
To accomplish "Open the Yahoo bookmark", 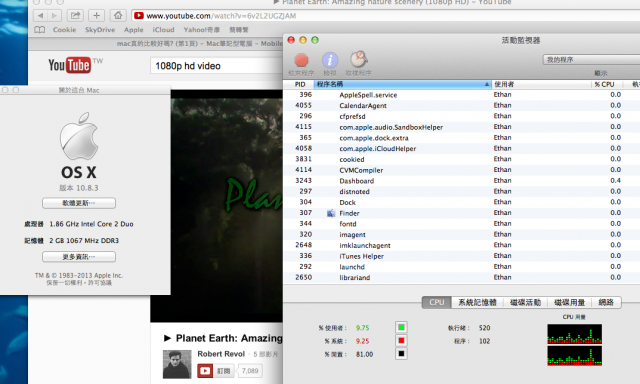I will 202,30.
